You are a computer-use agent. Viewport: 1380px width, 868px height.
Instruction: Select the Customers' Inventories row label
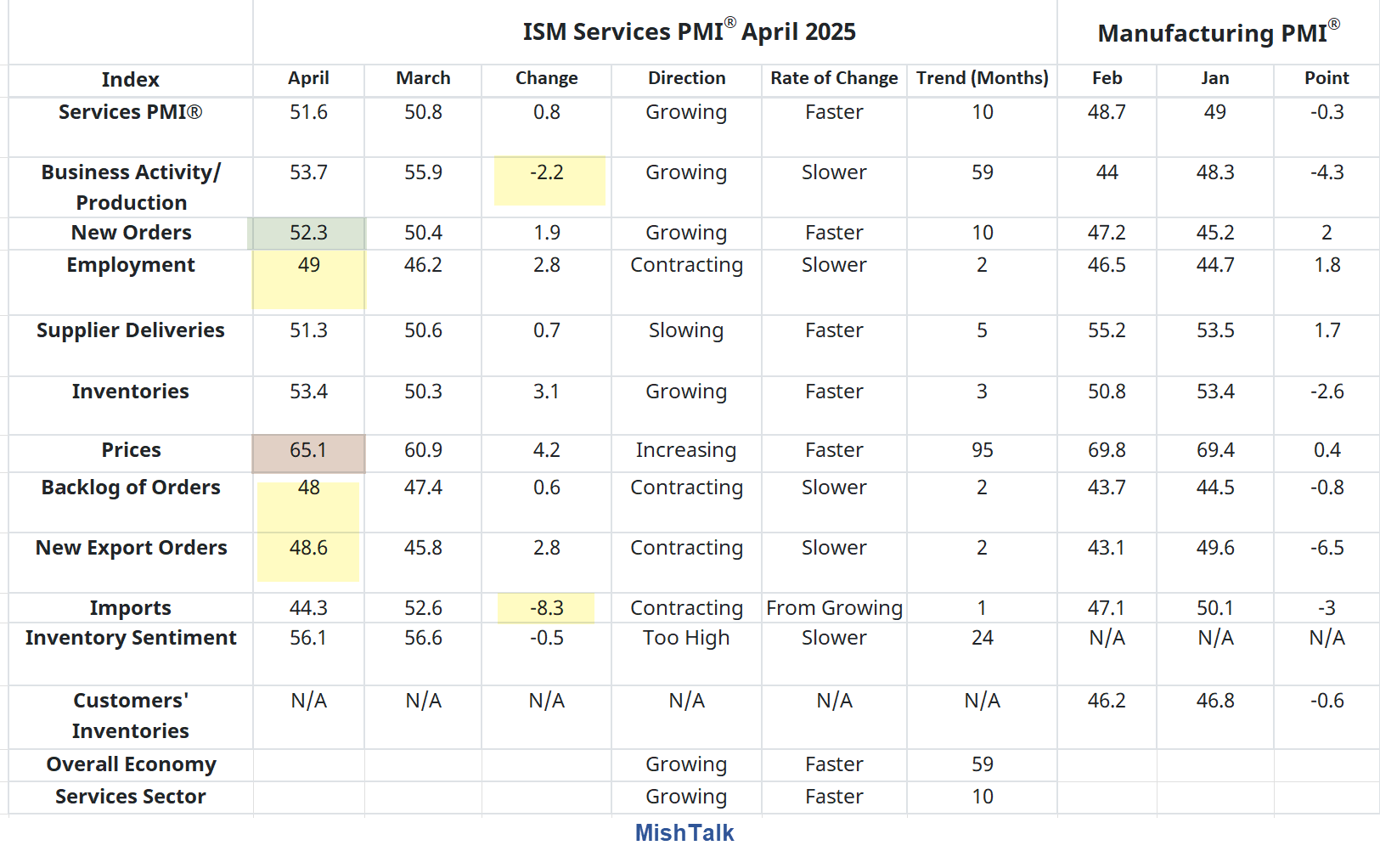click(x=129, y=716)
